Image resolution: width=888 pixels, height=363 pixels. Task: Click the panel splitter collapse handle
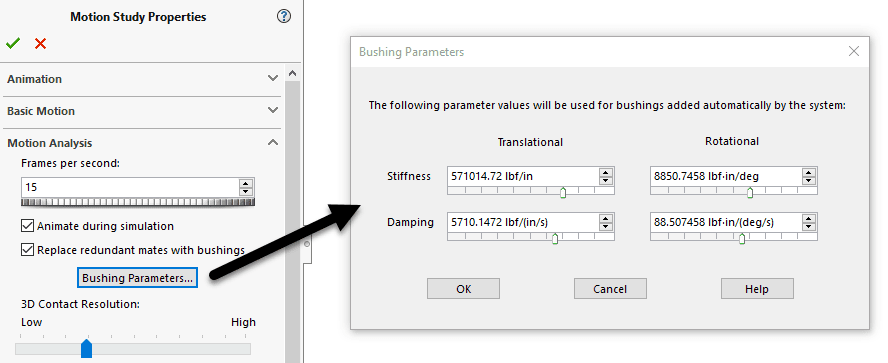coord(308,244)
